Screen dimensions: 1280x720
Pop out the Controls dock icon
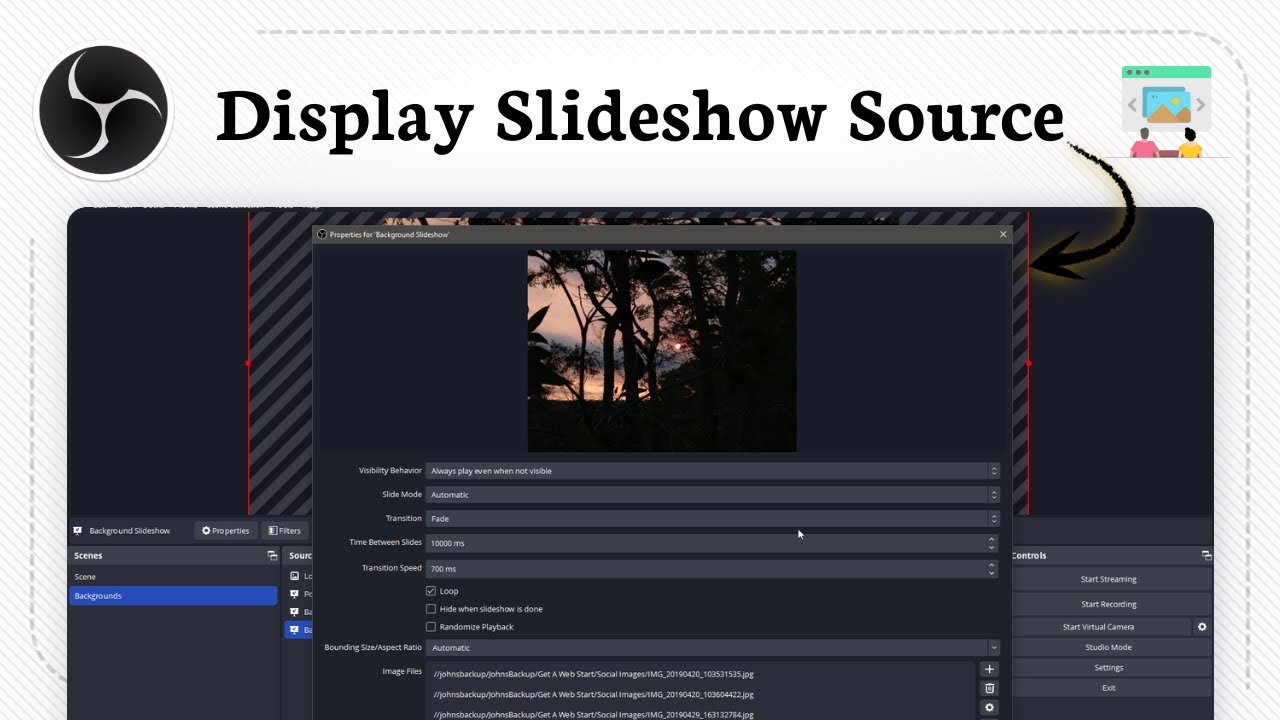click(x=1206, y=556)
